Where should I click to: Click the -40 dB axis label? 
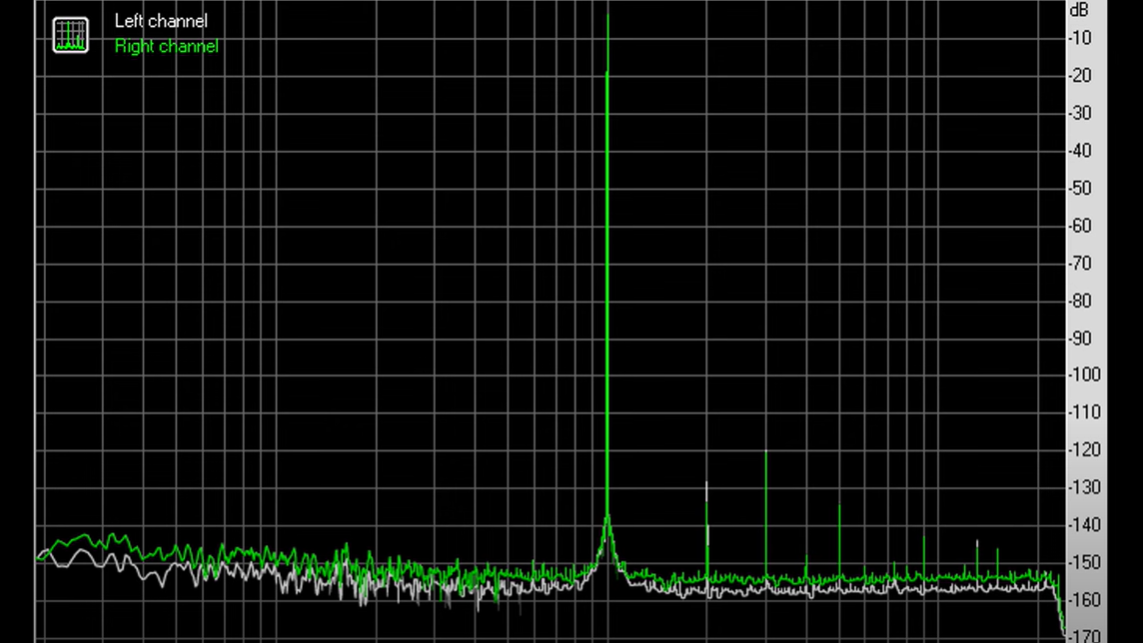tap(1080, 151)
